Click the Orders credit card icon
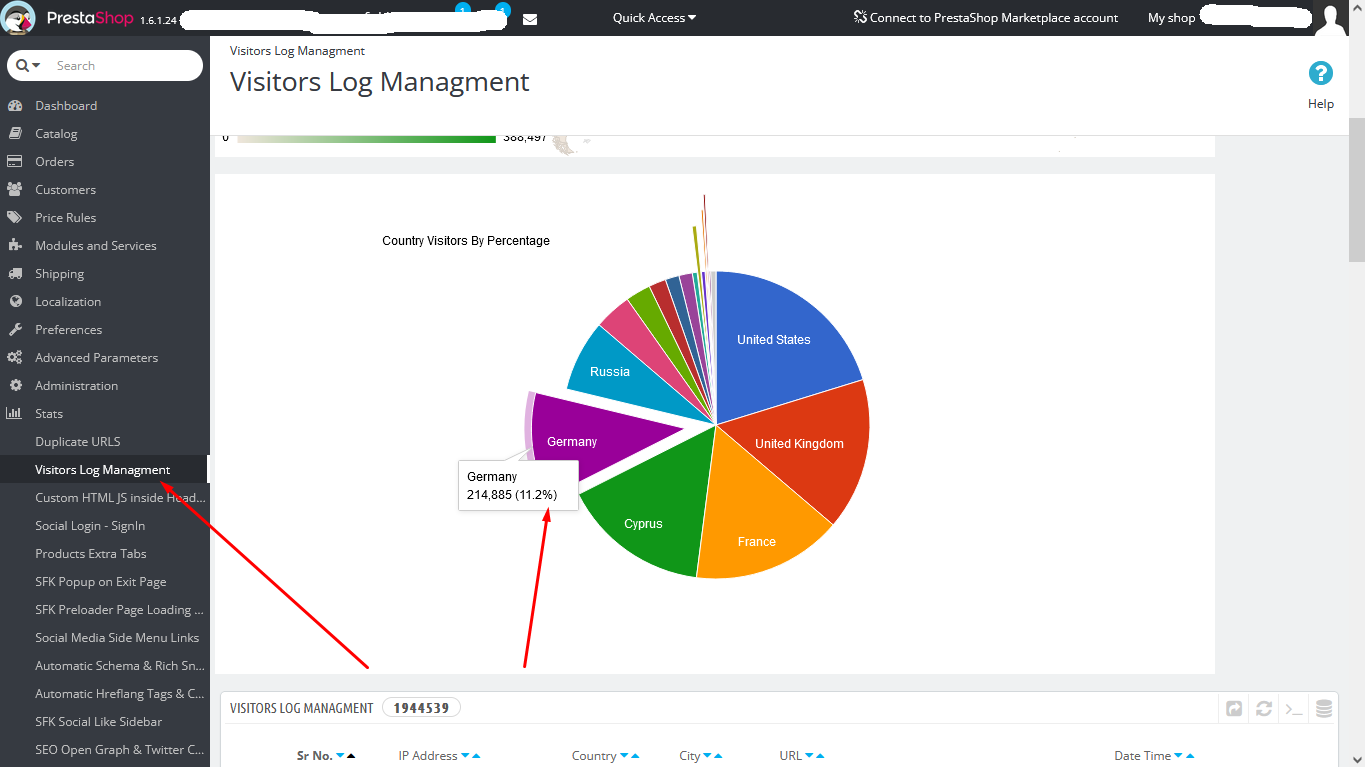This screenshot has height=767, width=1365. (15, 162)
